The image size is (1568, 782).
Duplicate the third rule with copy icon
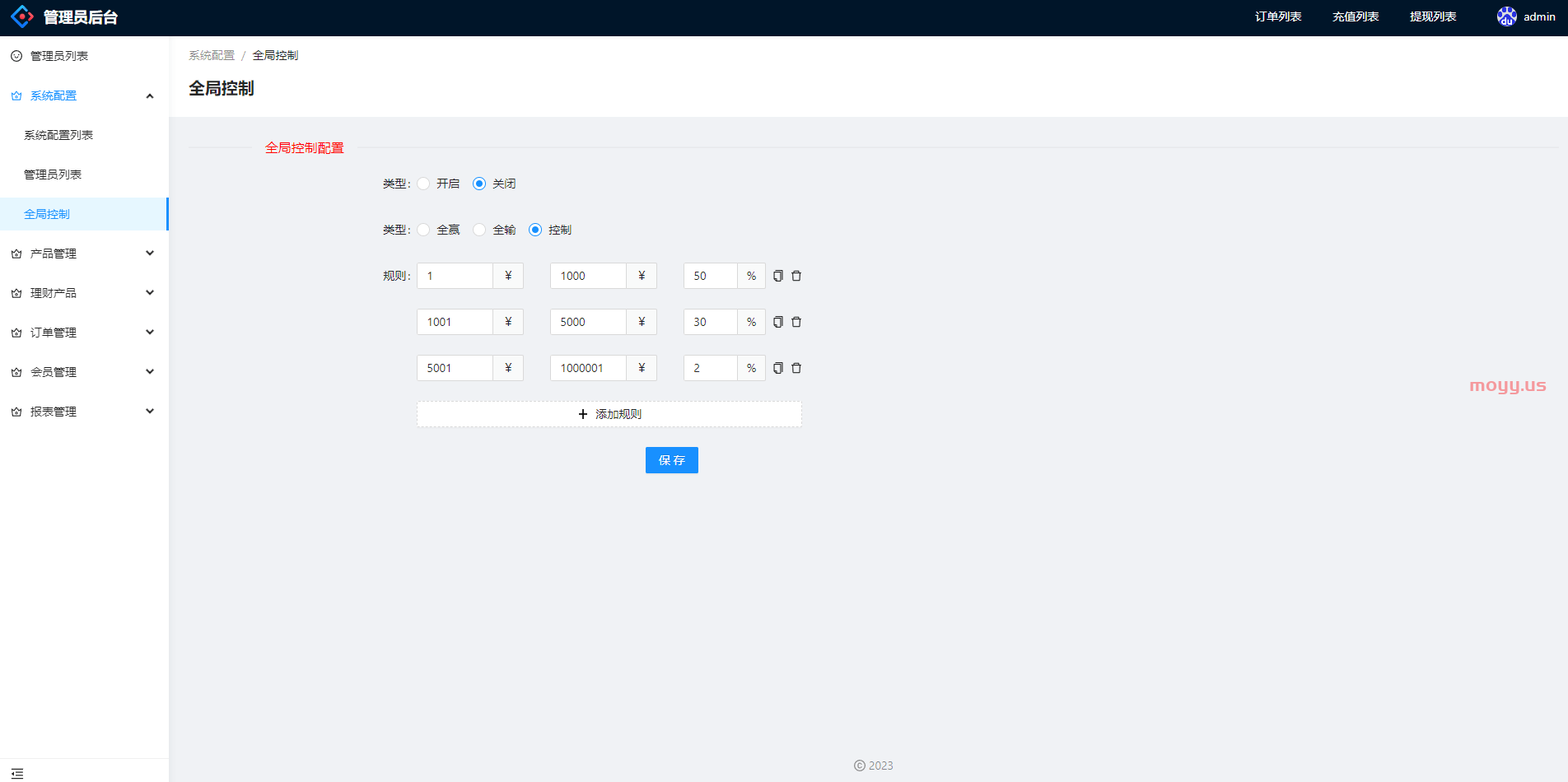pos(778,368)
